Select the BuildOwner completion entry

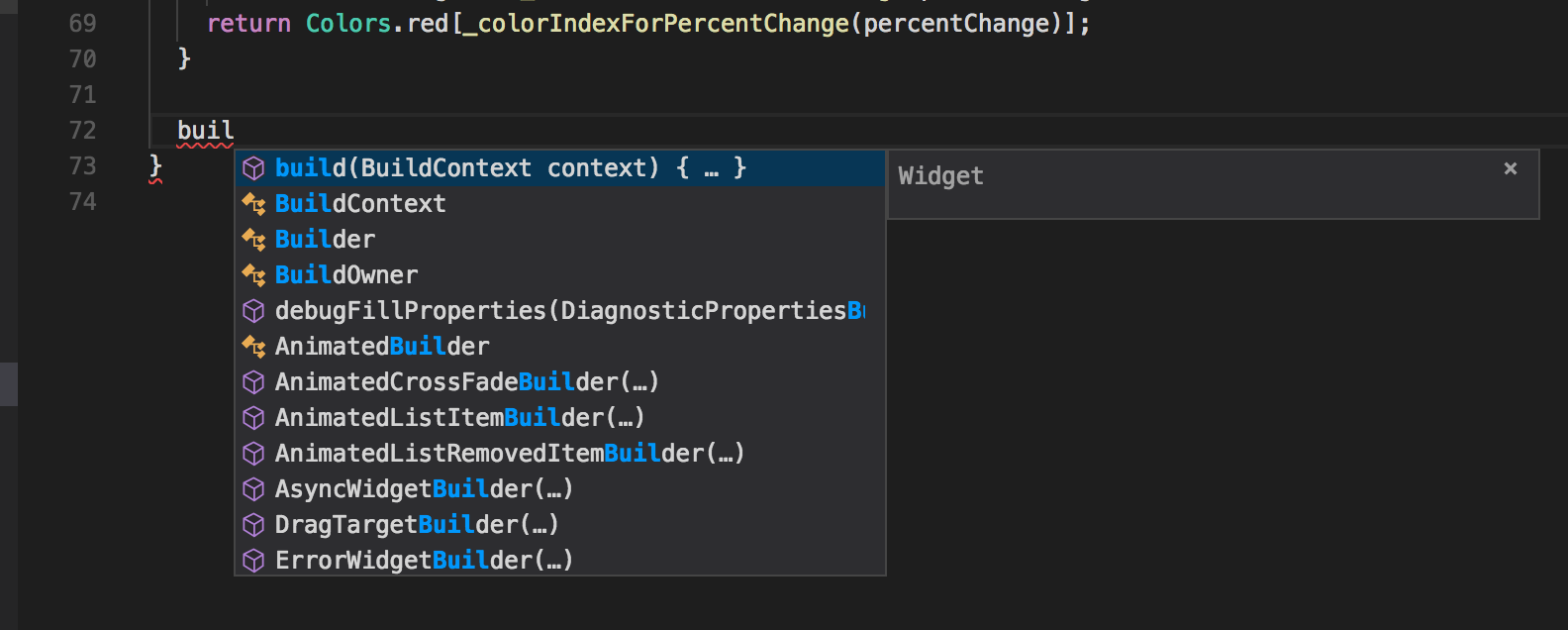click(x=345, y=274)
